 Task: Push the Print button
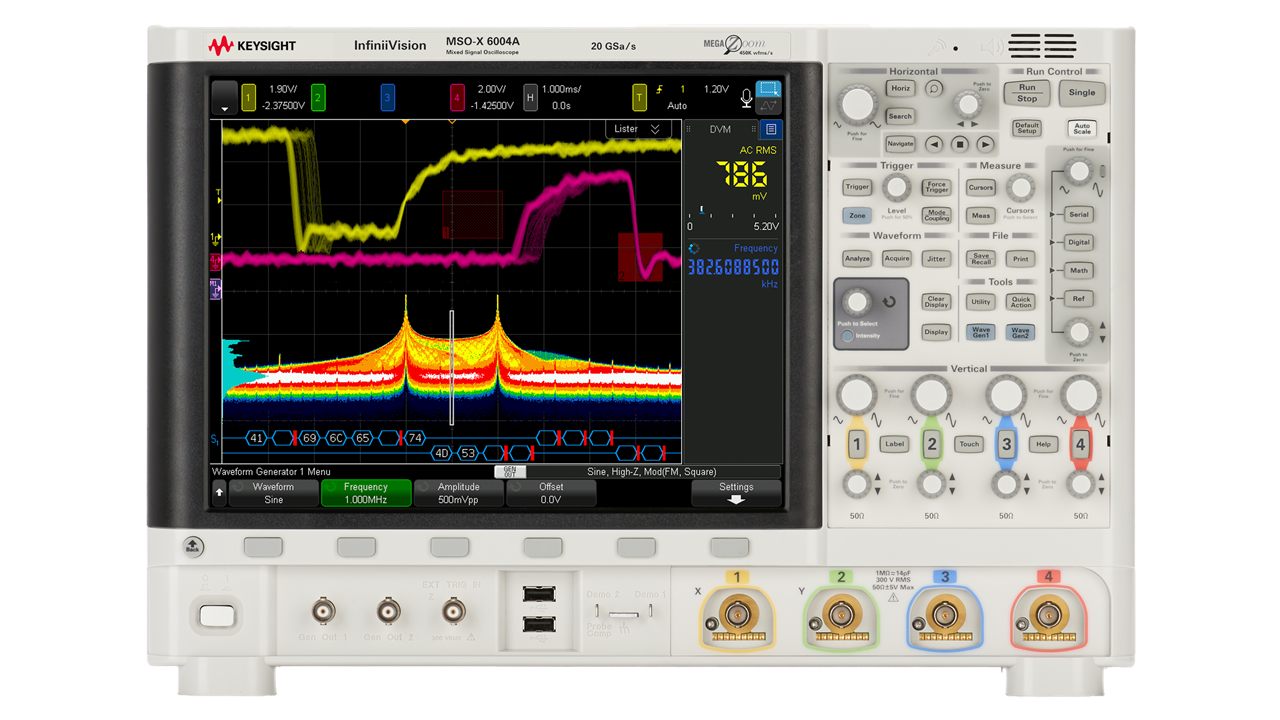[x=1020, y=258]
